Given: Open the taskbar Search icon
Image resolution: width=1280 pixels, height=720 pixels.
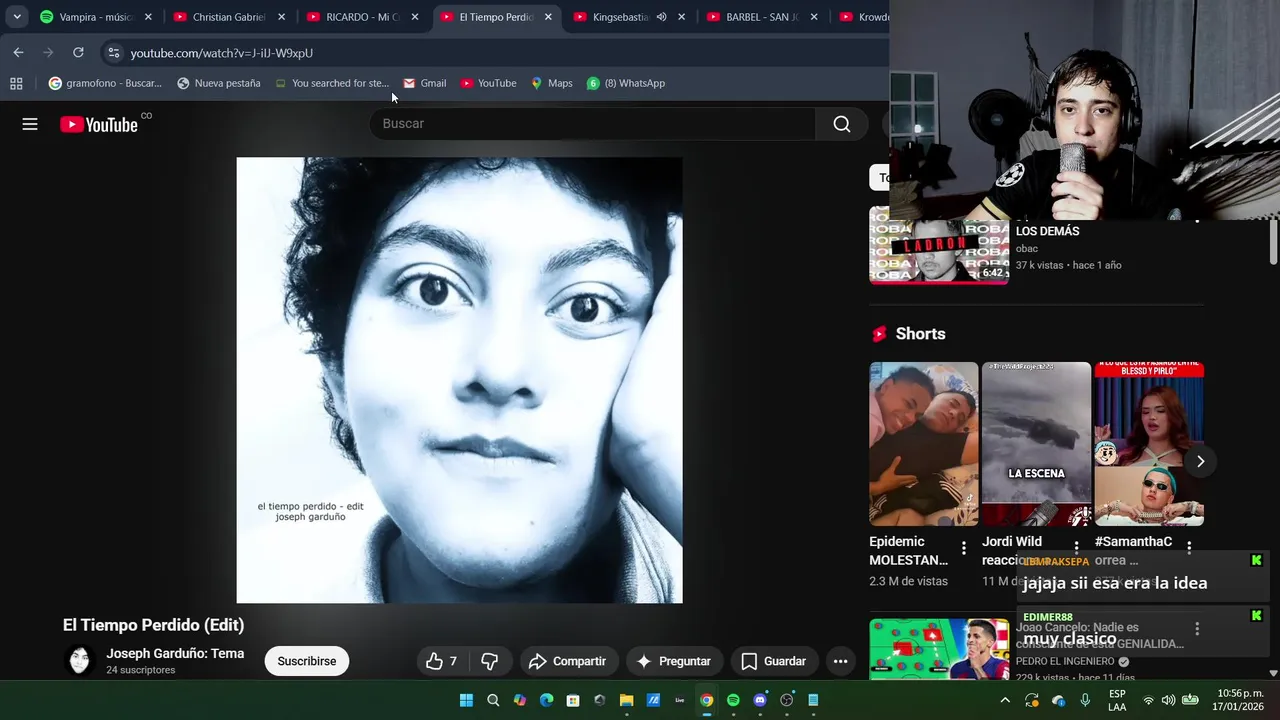Looking at the screenshot, I should click(493, 700).
